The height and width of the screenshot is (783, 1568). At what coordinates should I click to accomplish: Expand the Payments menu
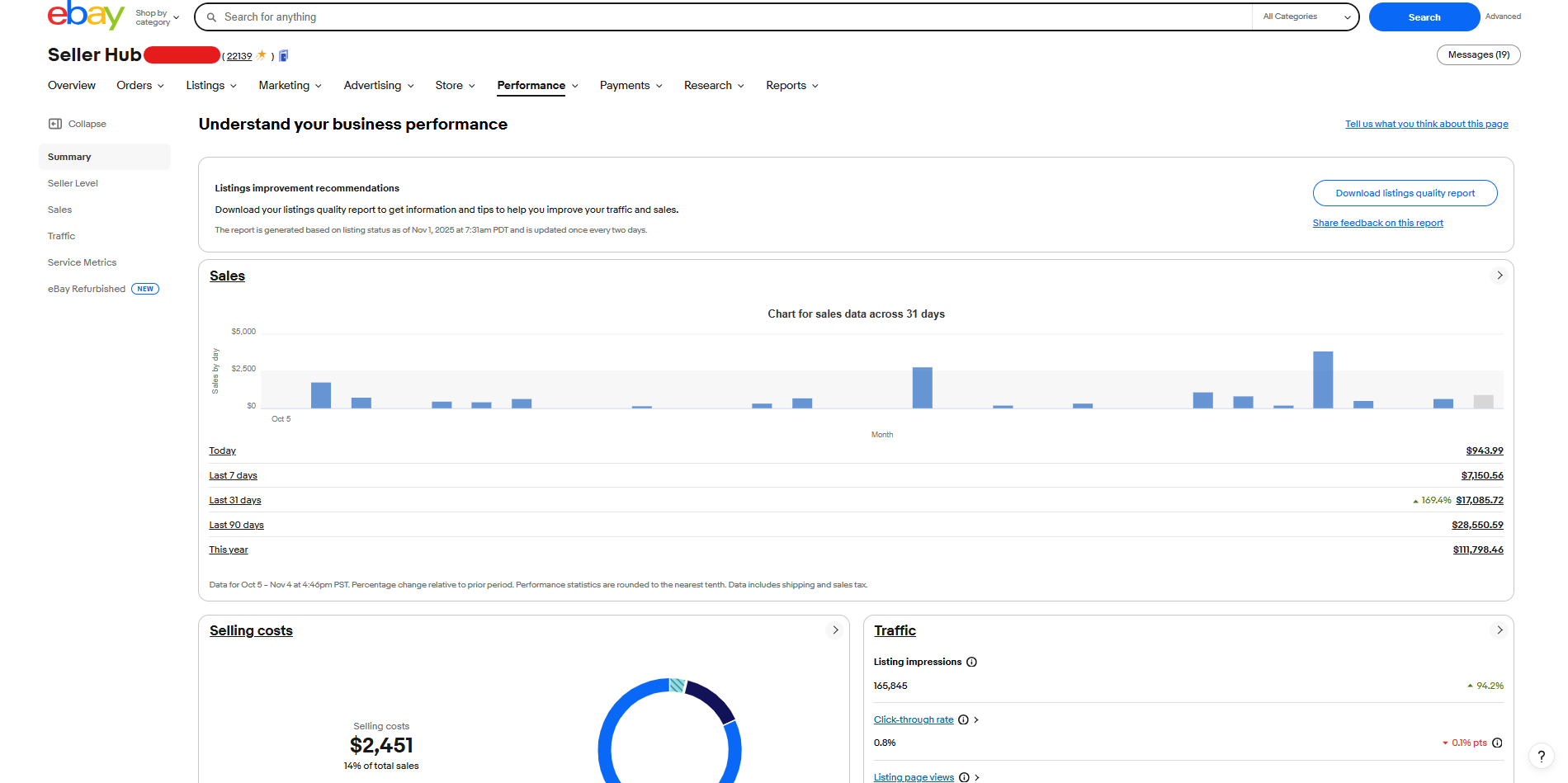click(x=631, y=86)
